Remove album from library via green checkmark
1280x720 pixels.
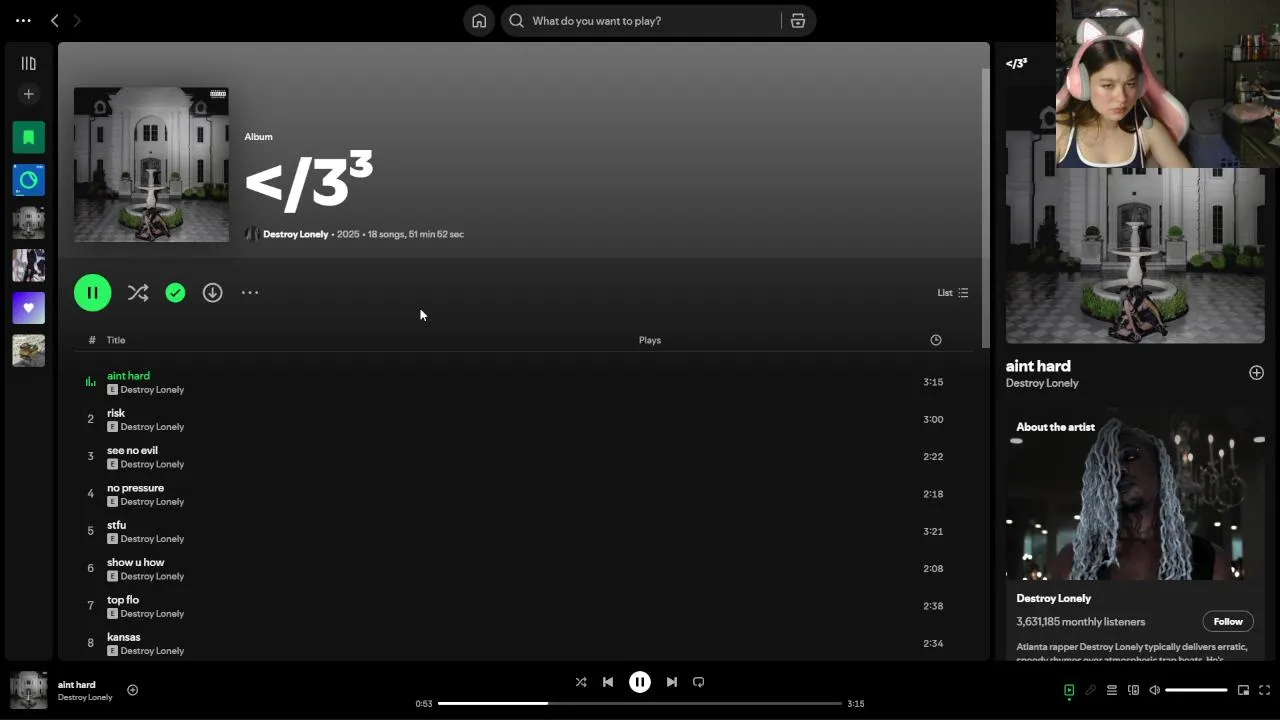coord(175,293)
